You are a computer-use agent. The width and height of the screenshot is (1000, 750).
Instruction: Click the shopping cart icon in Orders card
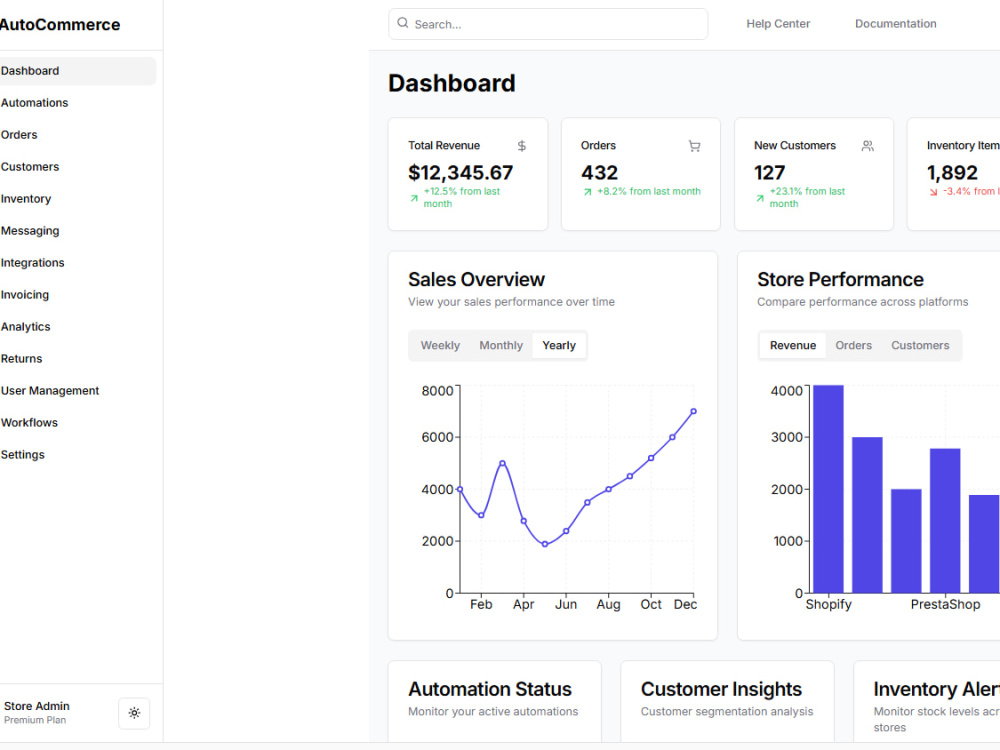point(695,146)
